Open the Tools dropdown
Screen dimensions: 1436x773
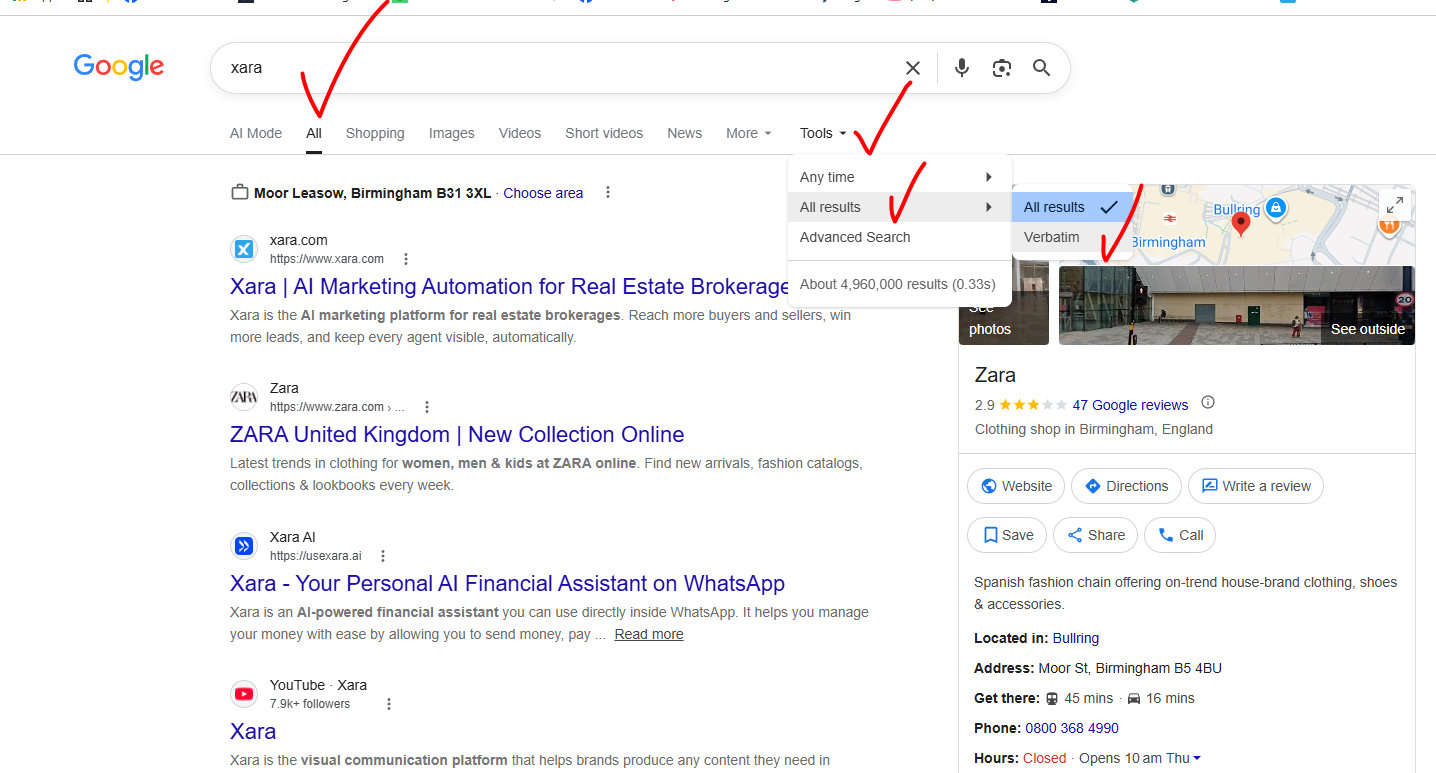click(x=823, y=133)
